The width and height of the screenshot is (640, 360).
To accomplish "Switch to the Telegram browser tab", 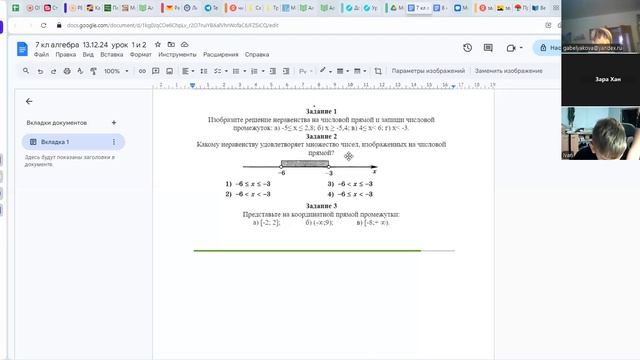I will [x=211, y=8].
